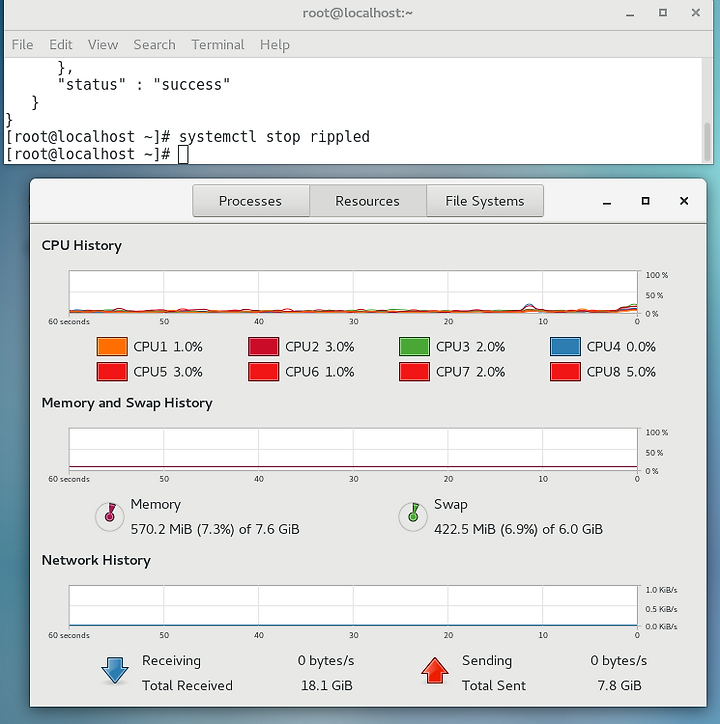
Task: Change the CPU3 green color swatch
Action: click(x=414, y=347)
